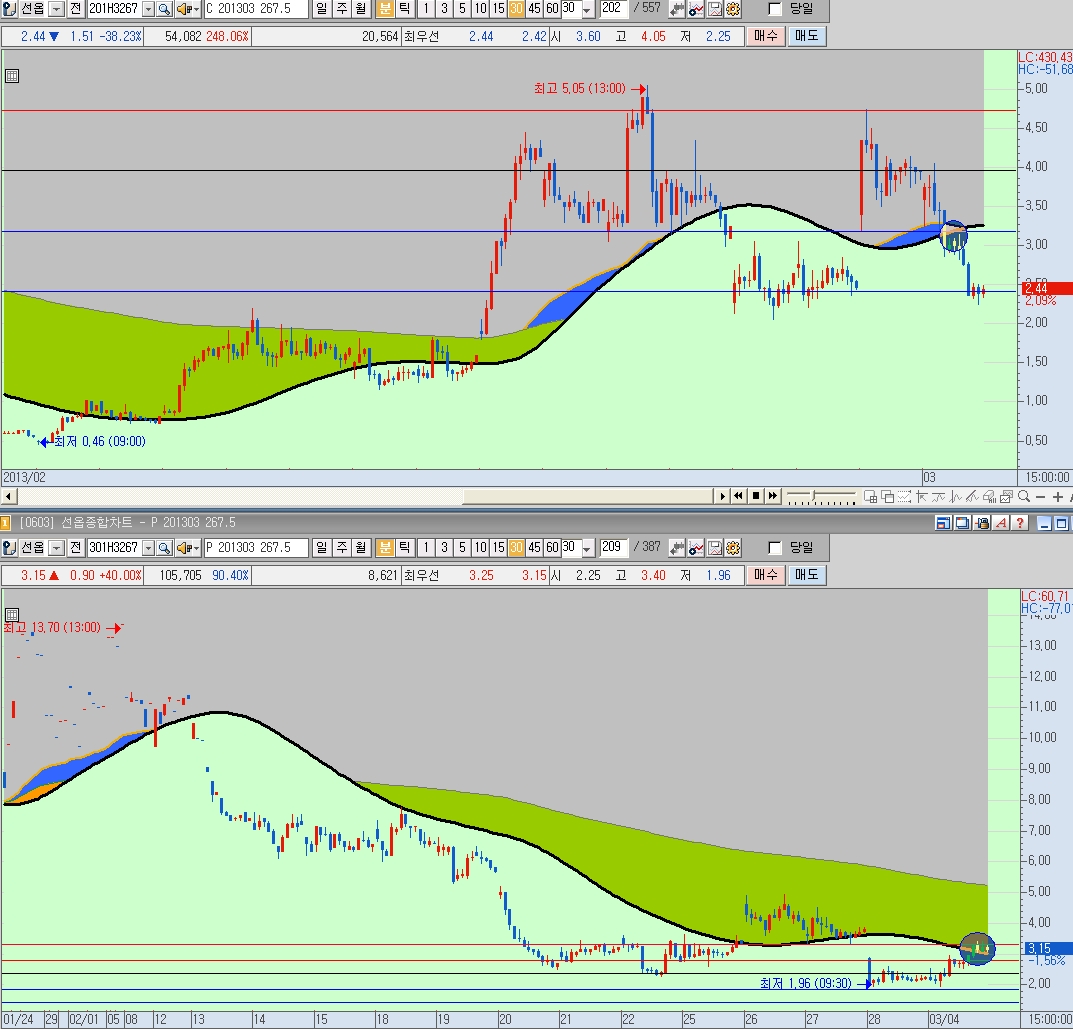
Task: Click the grid icon at top chart corner
Action: click(x=12, y=75)
